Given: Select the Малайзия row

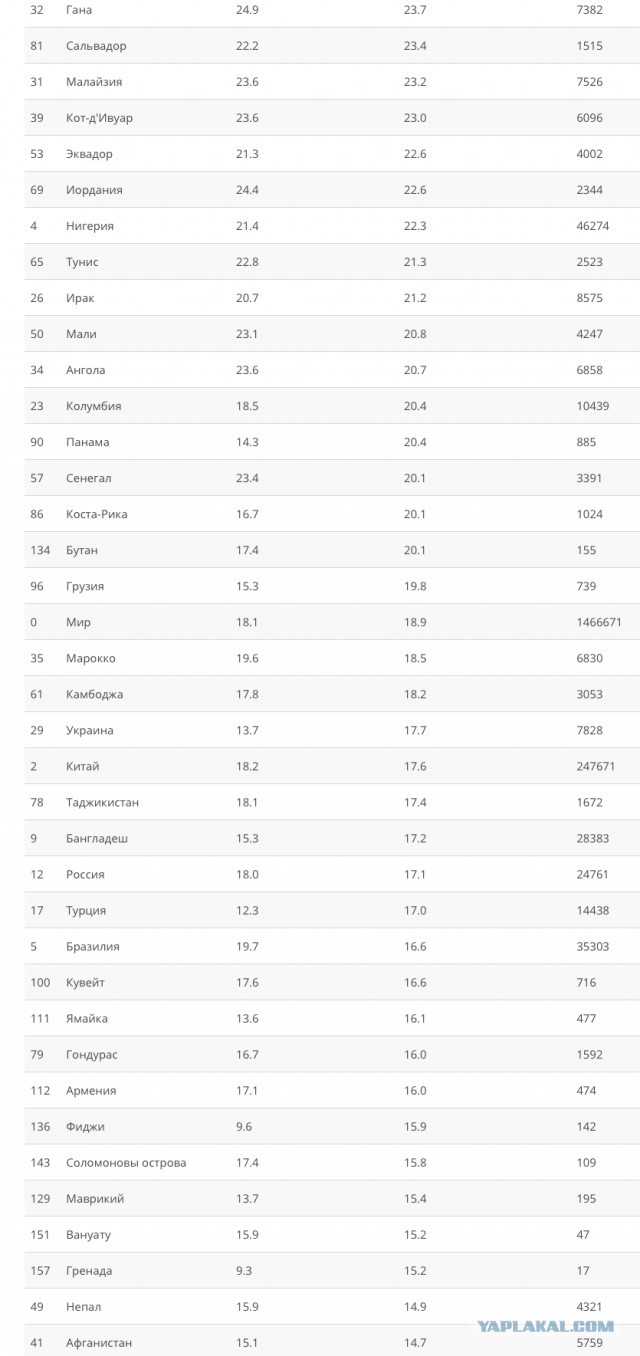Looking at the screenshot, I should (x=332, y=82).
